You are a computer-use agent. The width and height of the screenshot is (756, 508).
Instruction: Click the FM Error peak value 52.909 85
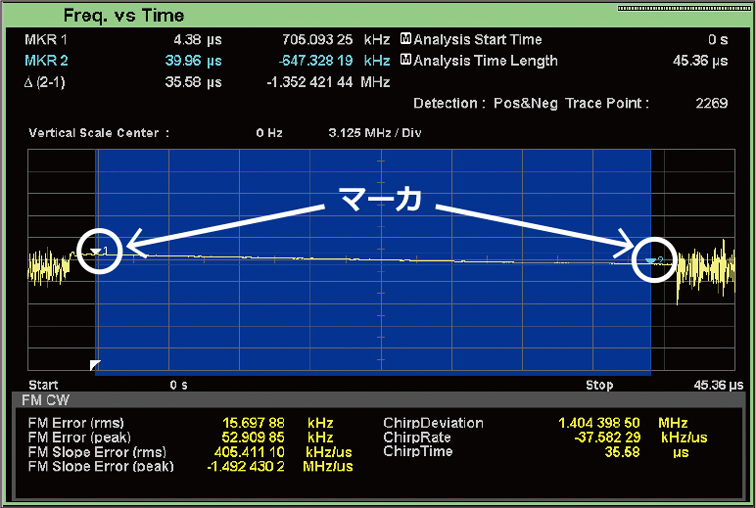[253, 438]
